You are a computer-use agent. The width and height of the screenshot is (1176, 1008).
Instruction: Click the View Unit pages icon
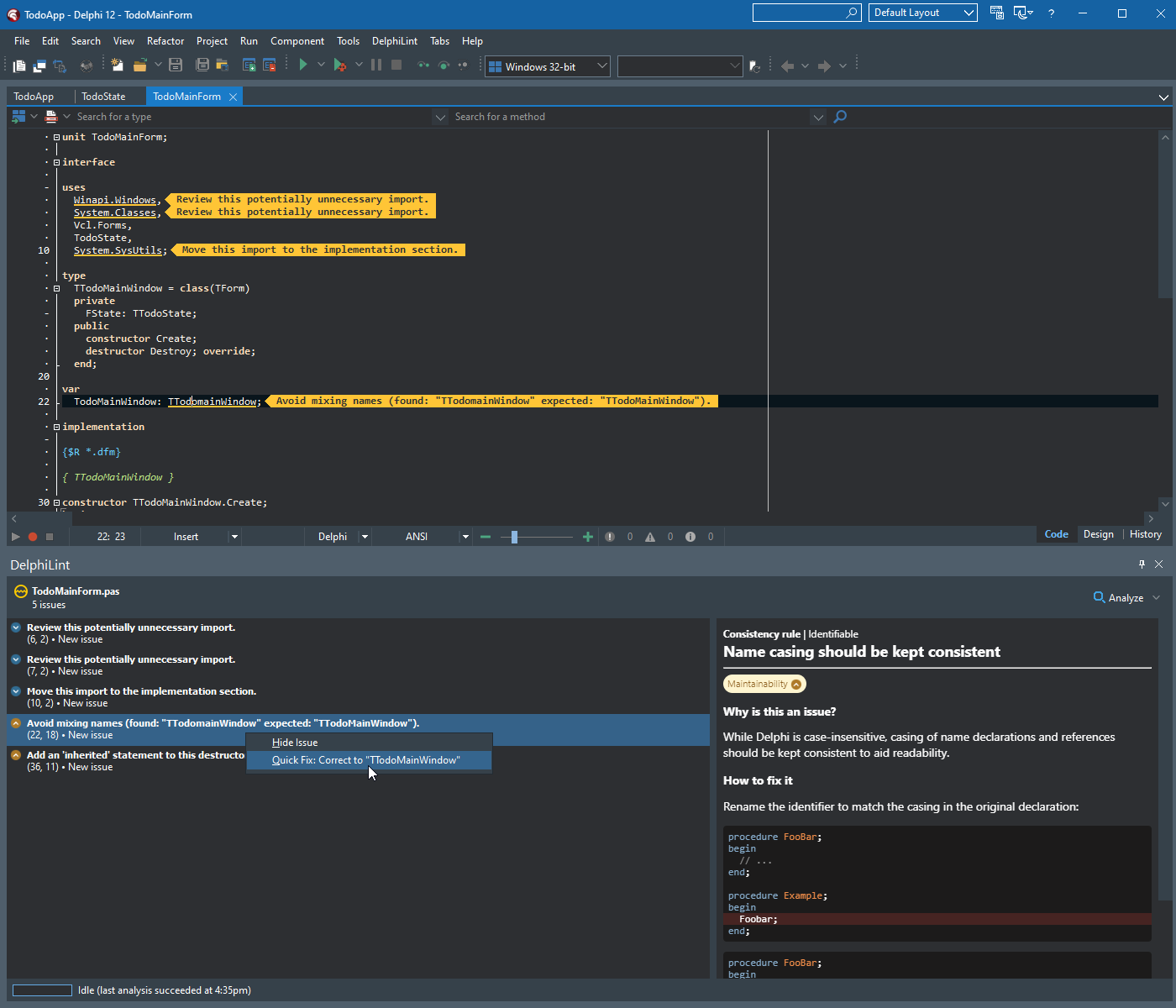(18, 66)
